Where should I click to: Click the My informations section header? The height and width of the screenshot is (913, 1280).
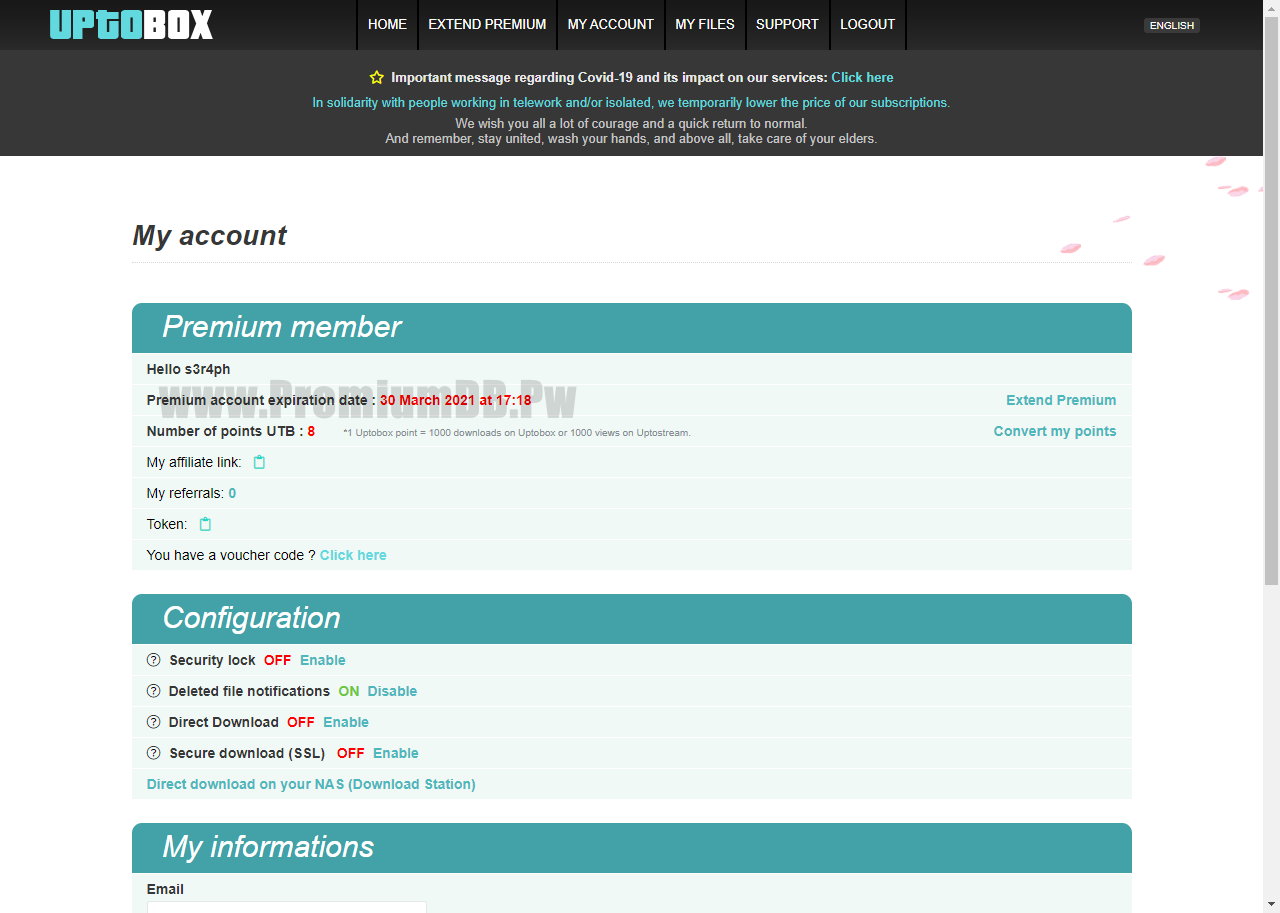click(632, 848)
